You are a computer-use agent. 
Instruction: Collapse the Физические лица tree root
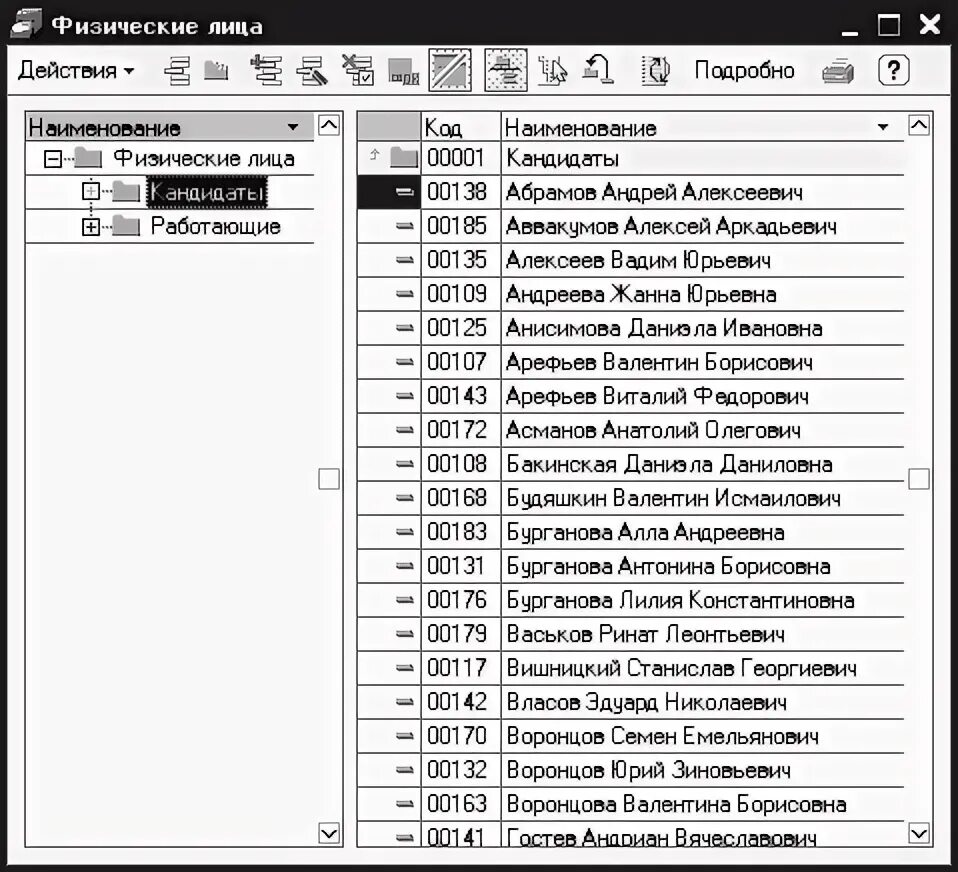pos(53,159)
